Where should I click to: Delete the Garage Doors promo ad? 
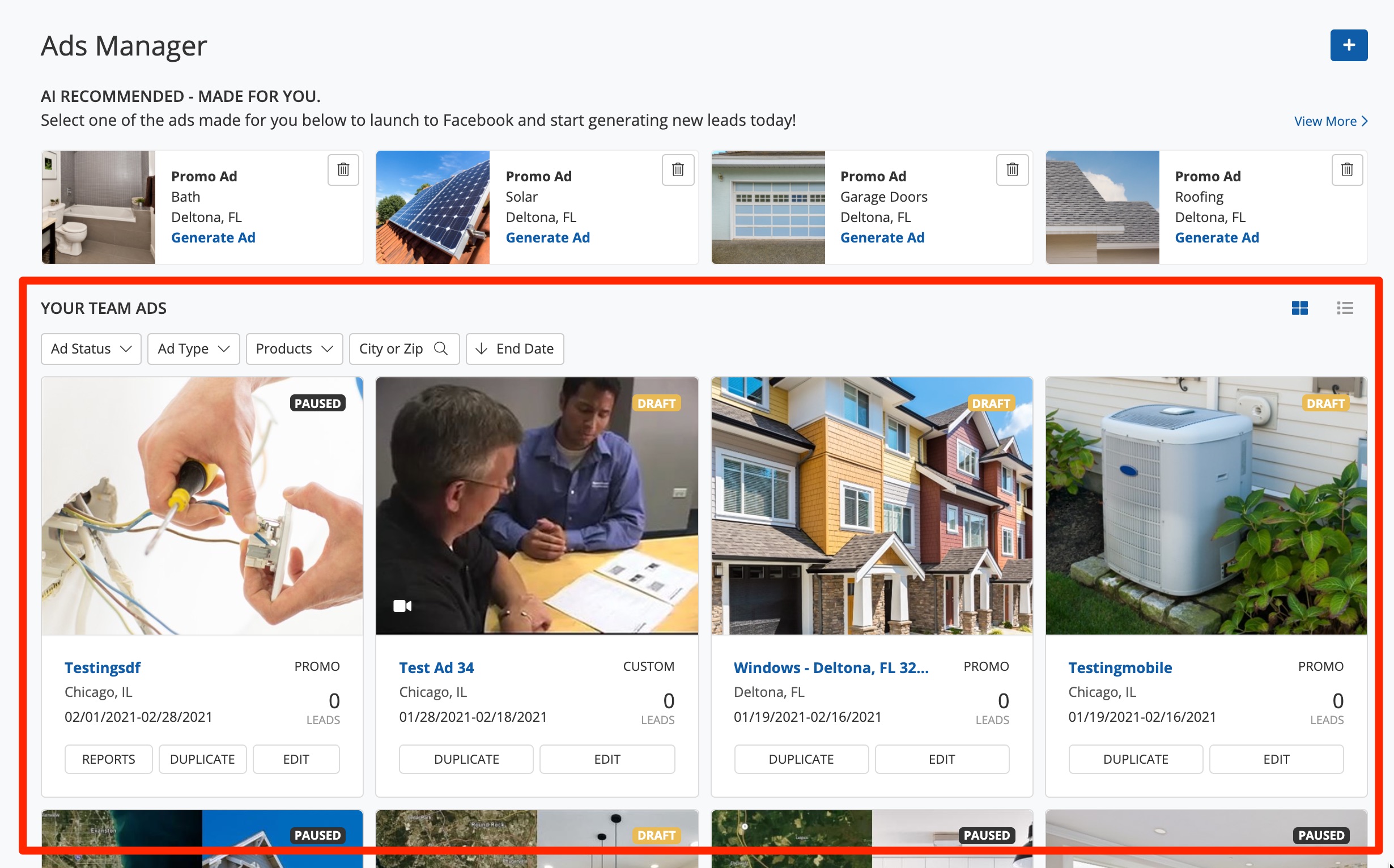pos(1011,169)
